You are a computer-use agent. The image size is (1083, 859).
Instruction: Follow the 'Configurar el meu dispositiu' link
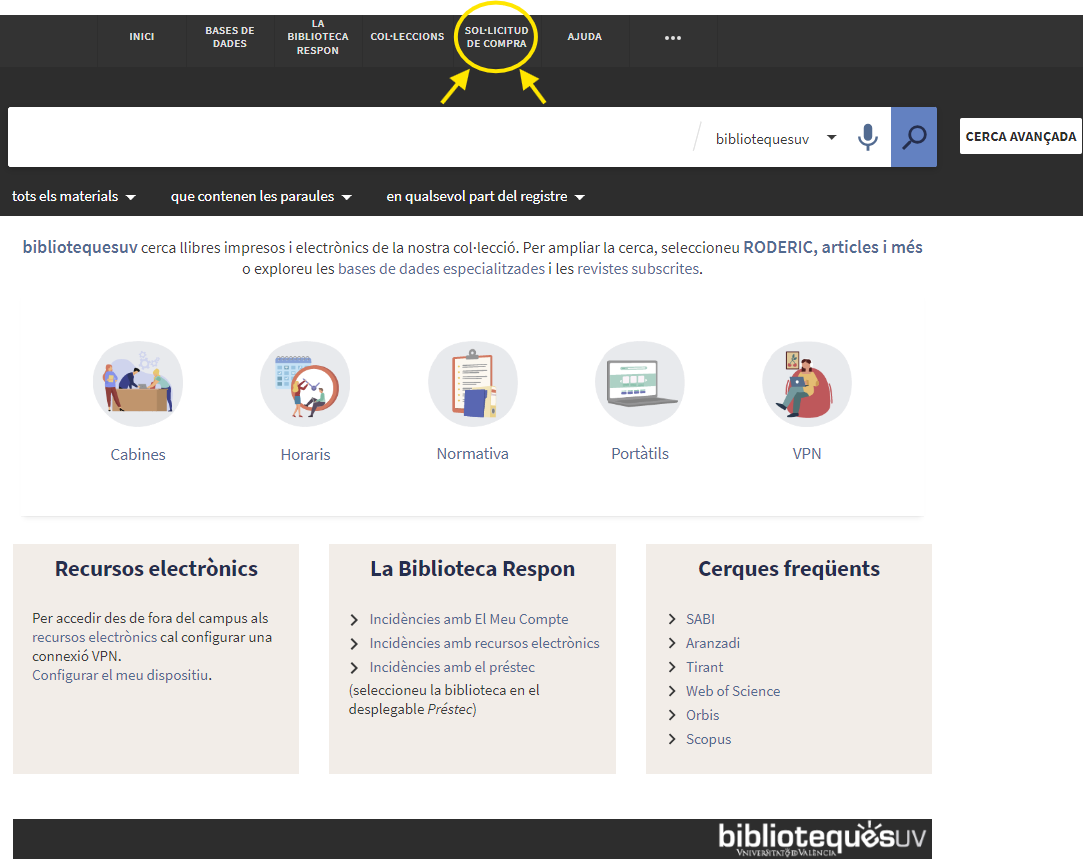120,675
